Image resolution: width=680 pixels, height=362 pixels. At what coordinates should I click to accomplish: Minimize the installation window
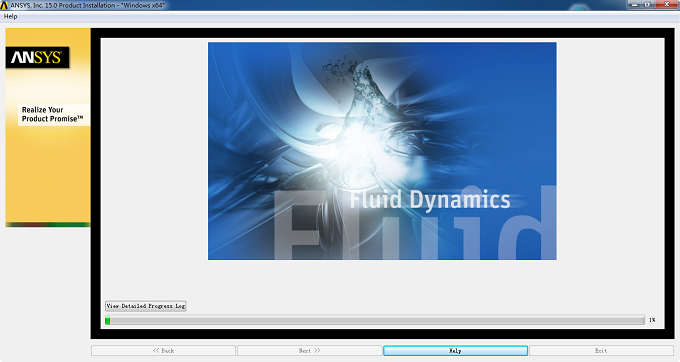pos(635,4)
